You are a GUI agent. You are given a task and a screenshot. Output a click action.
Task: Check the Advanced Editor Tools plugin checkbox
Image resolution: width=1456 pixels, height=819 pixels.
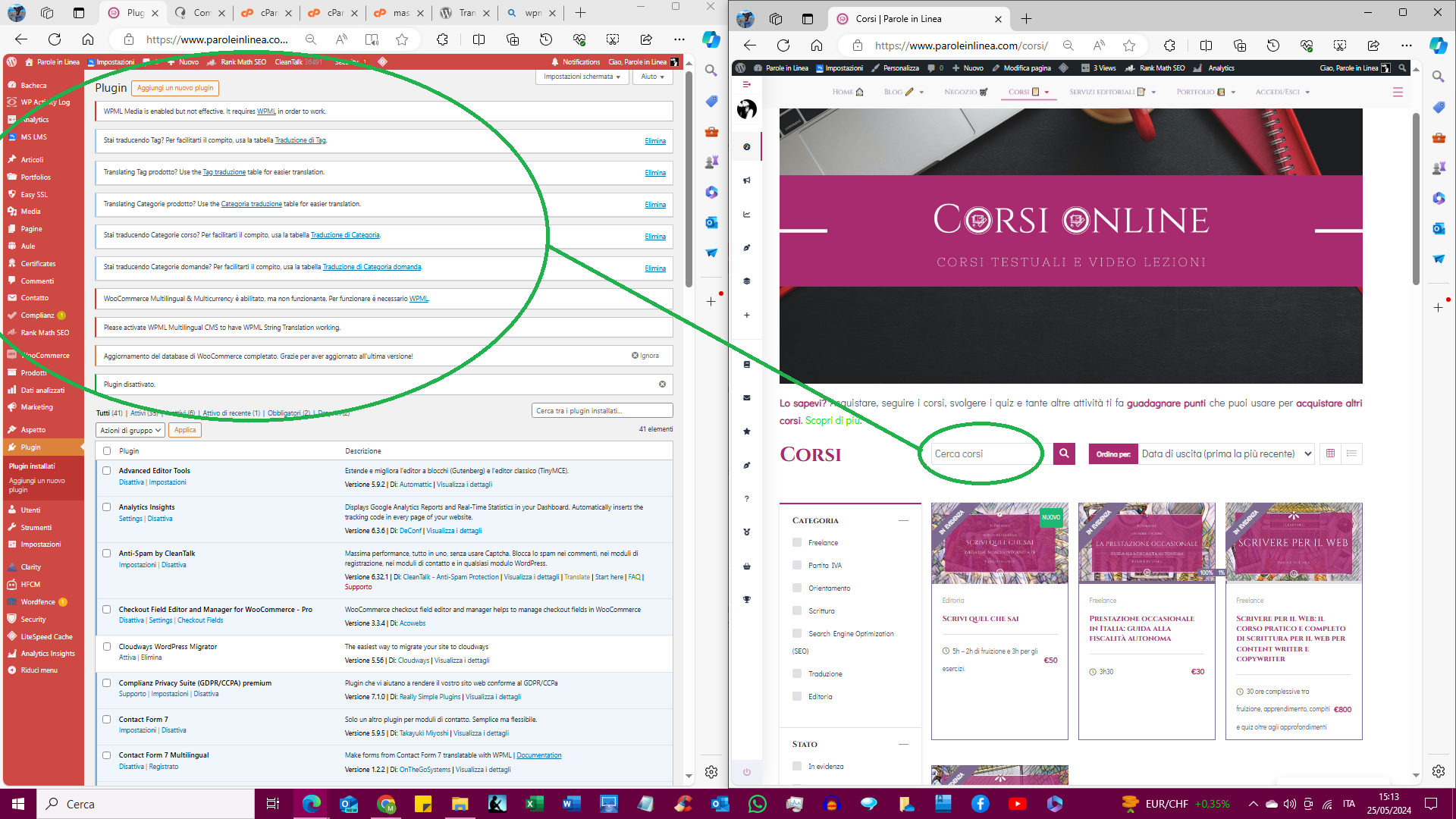click(107, 471)
